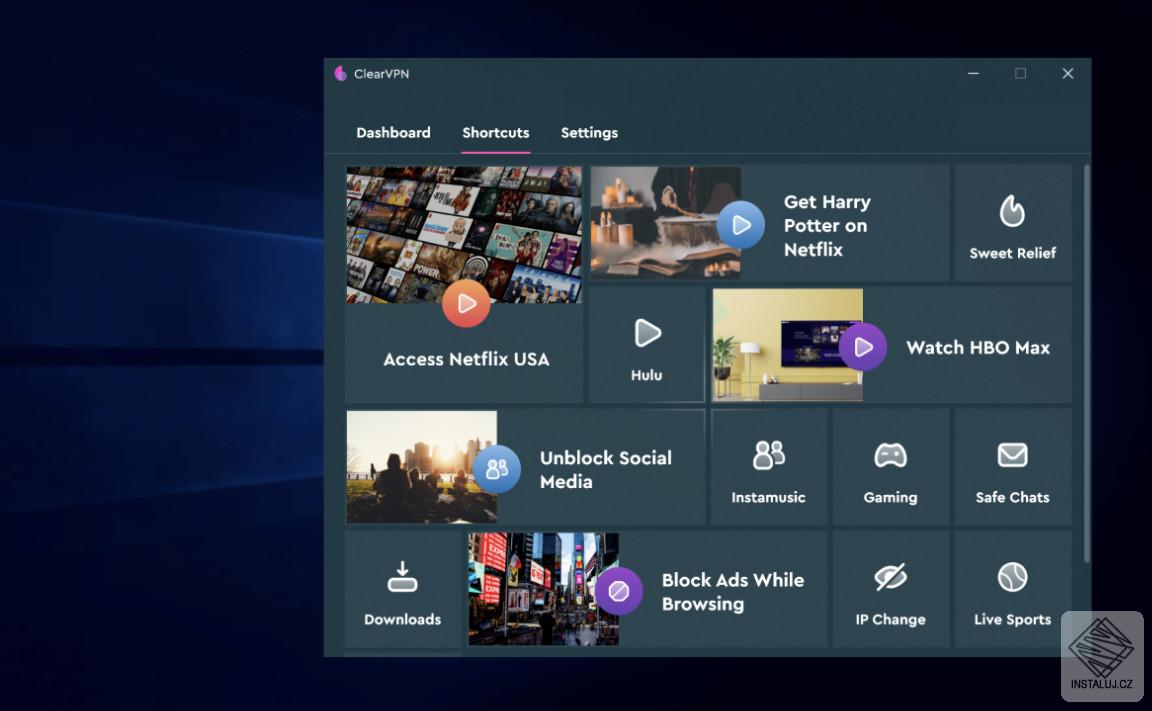
Task: Select the Gaming controller icon
Action: (890, 455)
